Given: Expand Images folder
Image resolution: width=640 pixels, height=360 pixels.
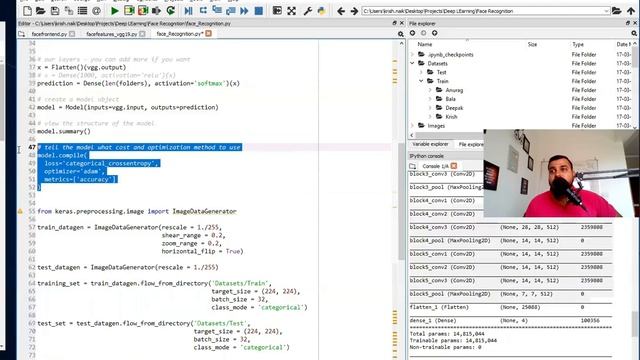Looking at the screenshot, I should (412, 126).
